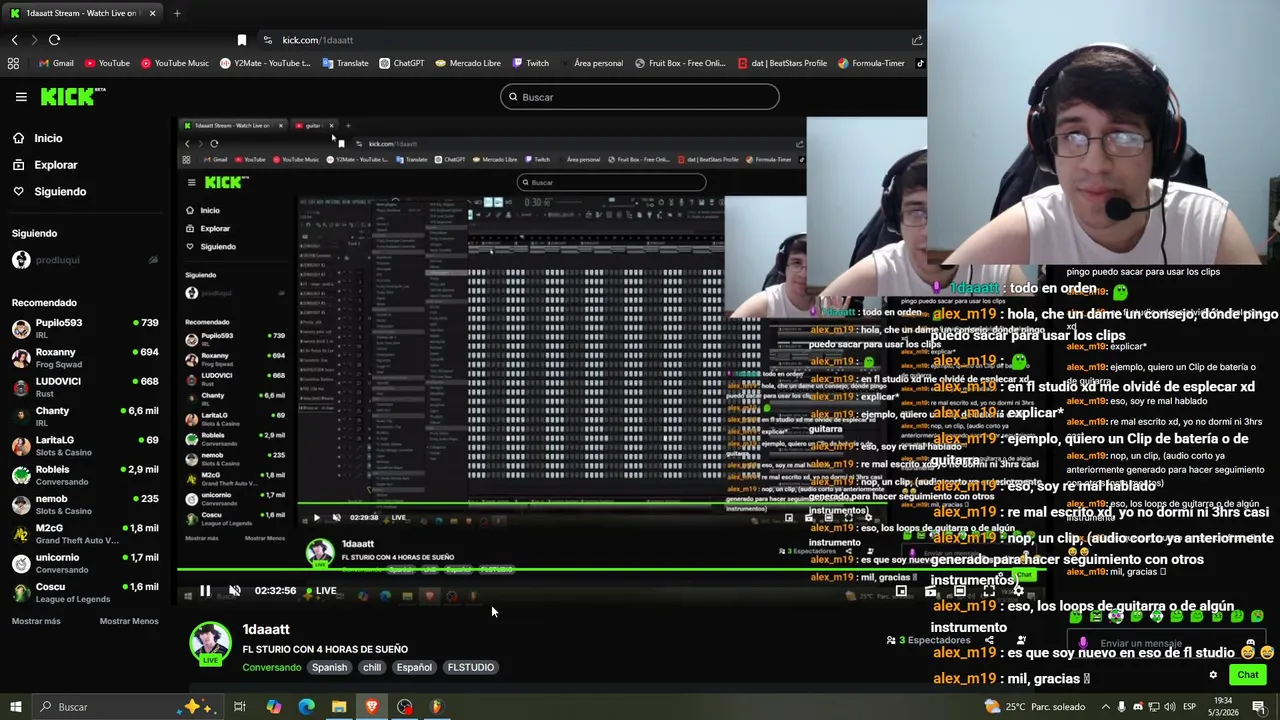The width and height of the screenshot is (1280, 720).
Task: Open dat BeatStars Profile bookmark
Action: [x=782, y=63]
